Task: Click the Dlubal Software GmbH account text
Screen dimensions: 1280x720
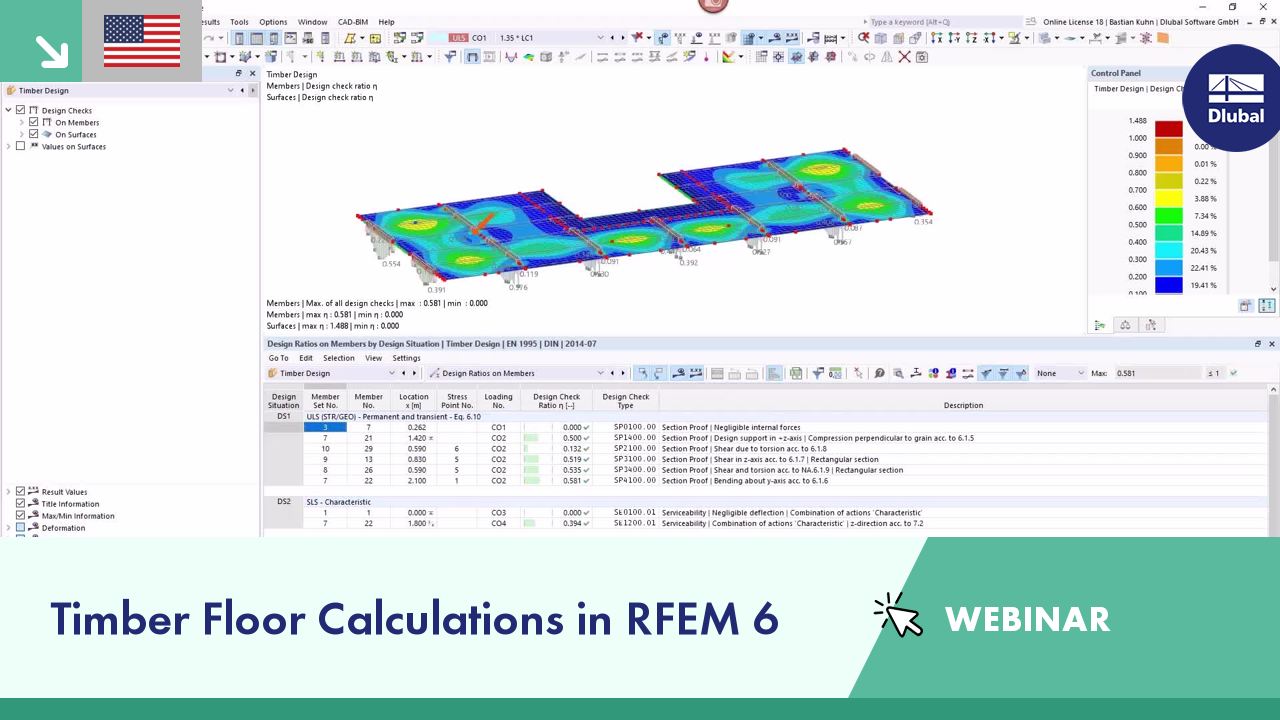Action: click(x=1208, y=21)
